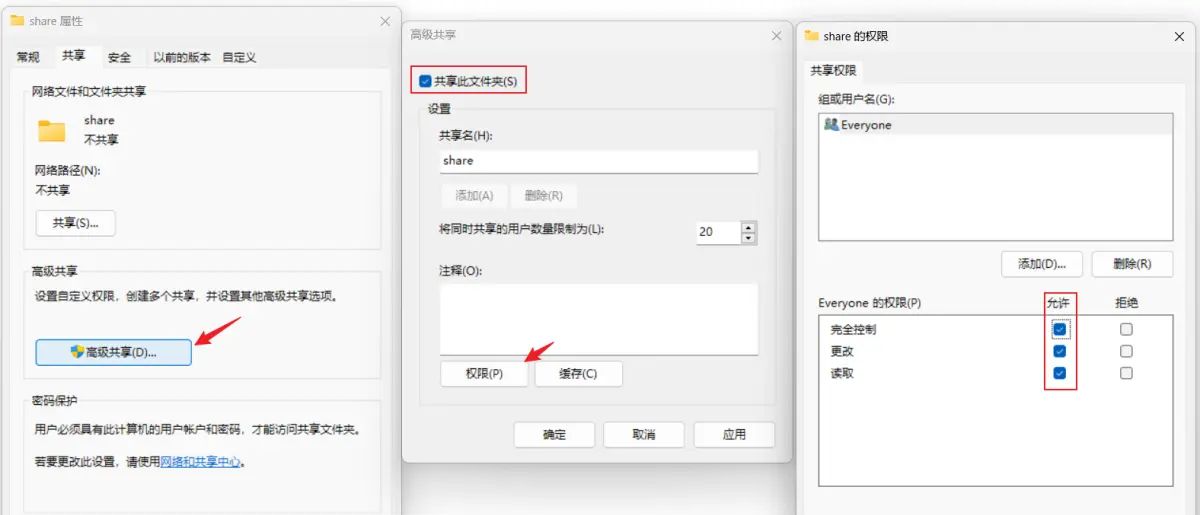Click the 完全控制 permission label
This screenshot has height=515, width=1200.
click(853, 330)
